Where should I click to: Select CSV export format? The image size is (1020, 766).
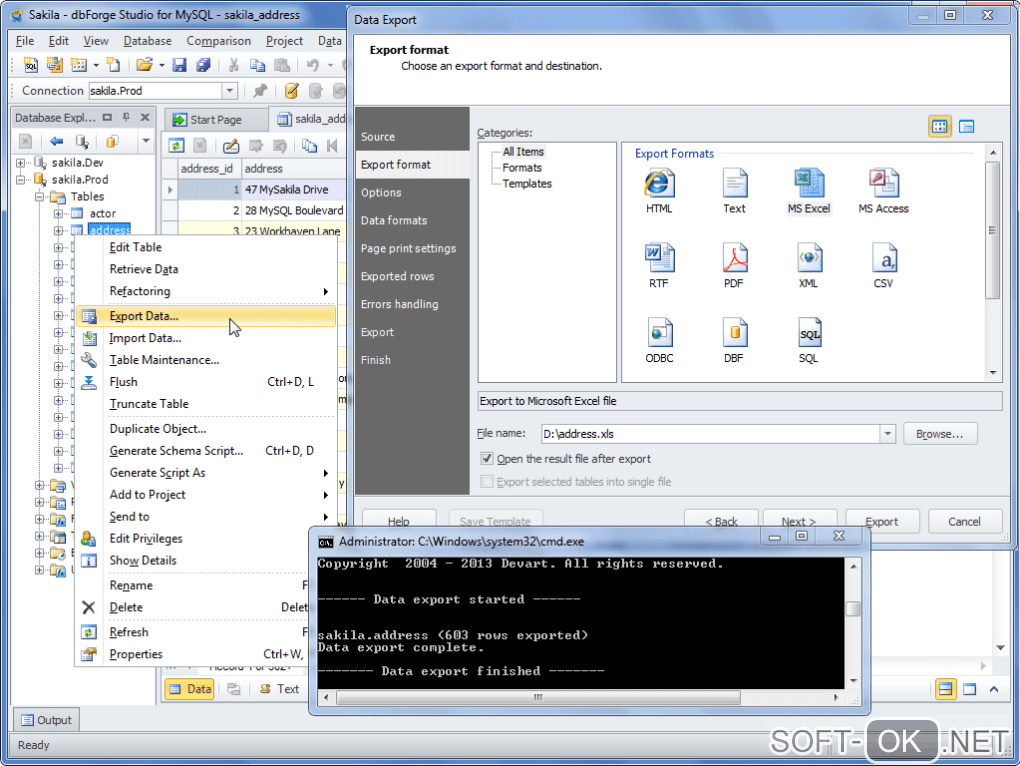click(x=883, y=266)
